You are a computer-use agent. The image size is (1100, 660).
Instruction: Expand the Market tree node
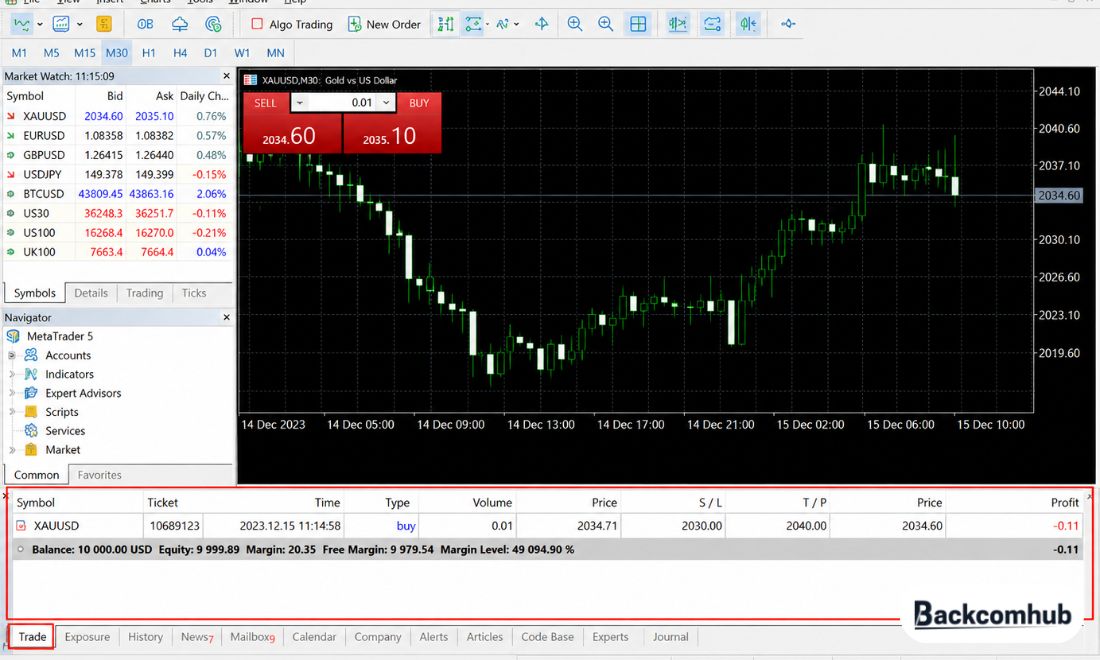(x=11, y=450)
